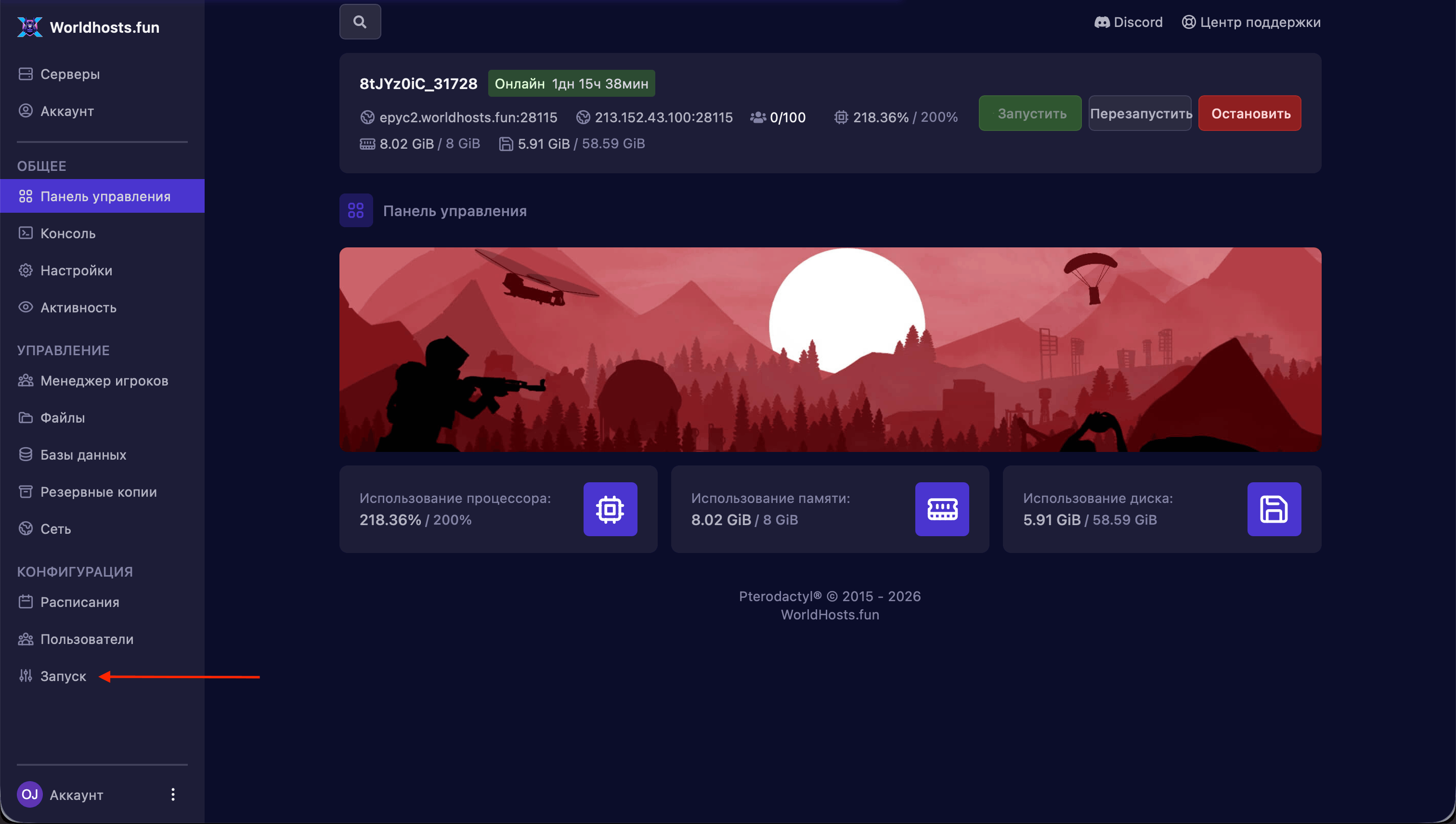Click the red Rust banner image

tap(830, 349)
